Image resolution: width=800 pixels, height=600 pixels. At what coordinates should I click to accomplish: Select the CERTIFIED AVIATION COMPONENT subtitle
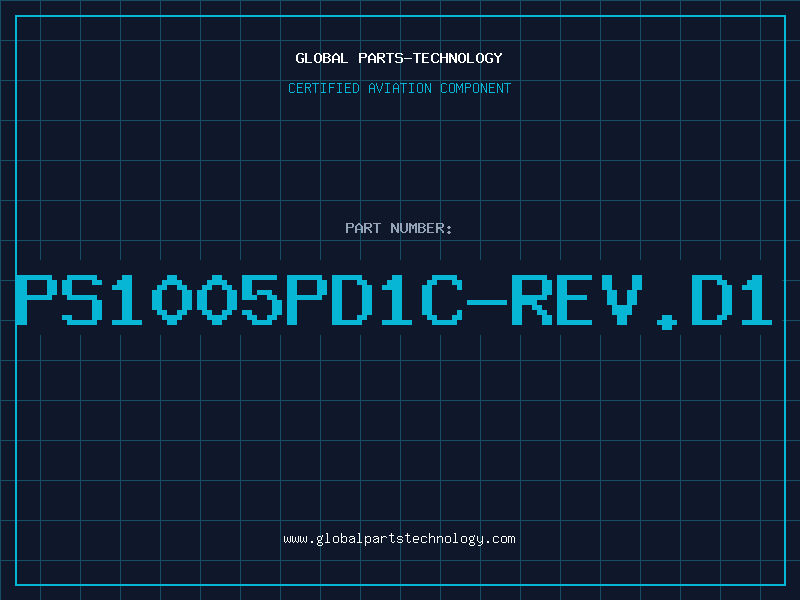(x=399, y=88)
